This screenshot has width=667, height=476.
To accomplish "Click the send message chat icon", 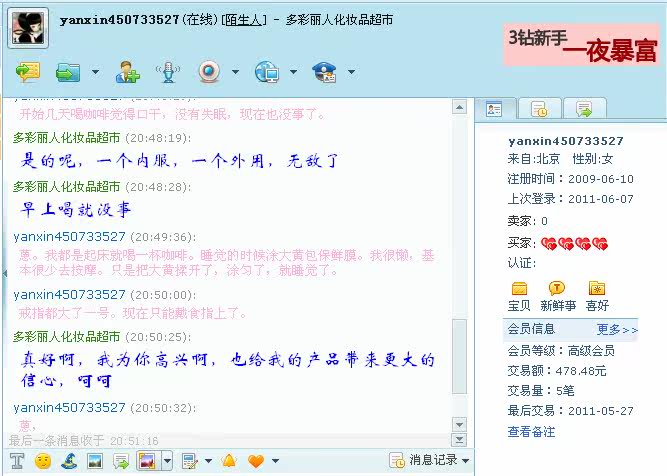I will pyautogui.click(x=28, y=71).
